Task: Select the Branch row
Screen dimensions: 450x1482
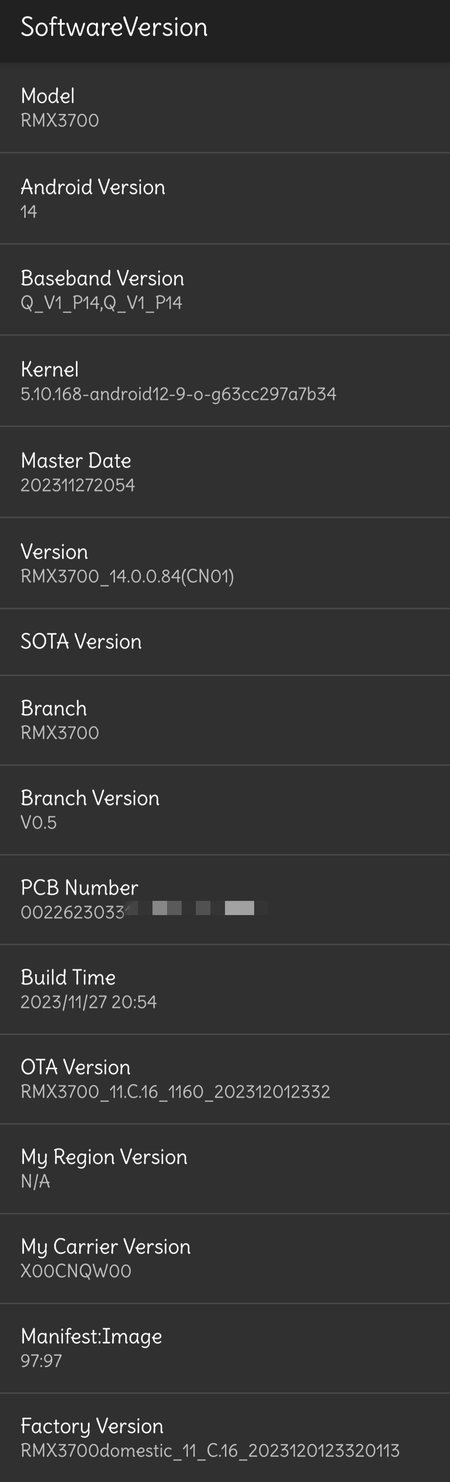Action: pyautogui.click(x=225, y=720)
